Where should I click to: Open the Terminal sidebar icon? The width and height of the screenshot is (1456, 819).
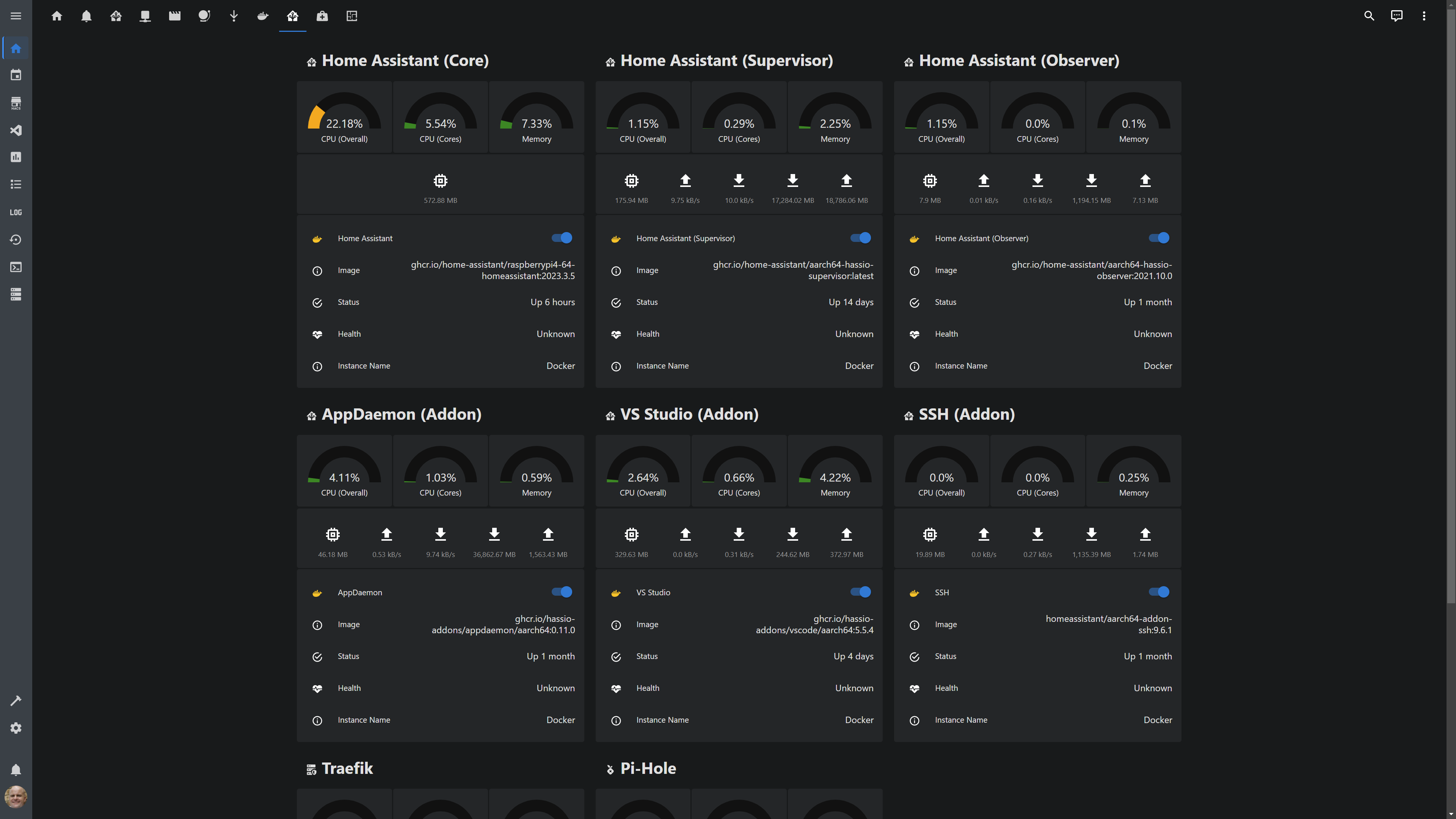point(16,267)
